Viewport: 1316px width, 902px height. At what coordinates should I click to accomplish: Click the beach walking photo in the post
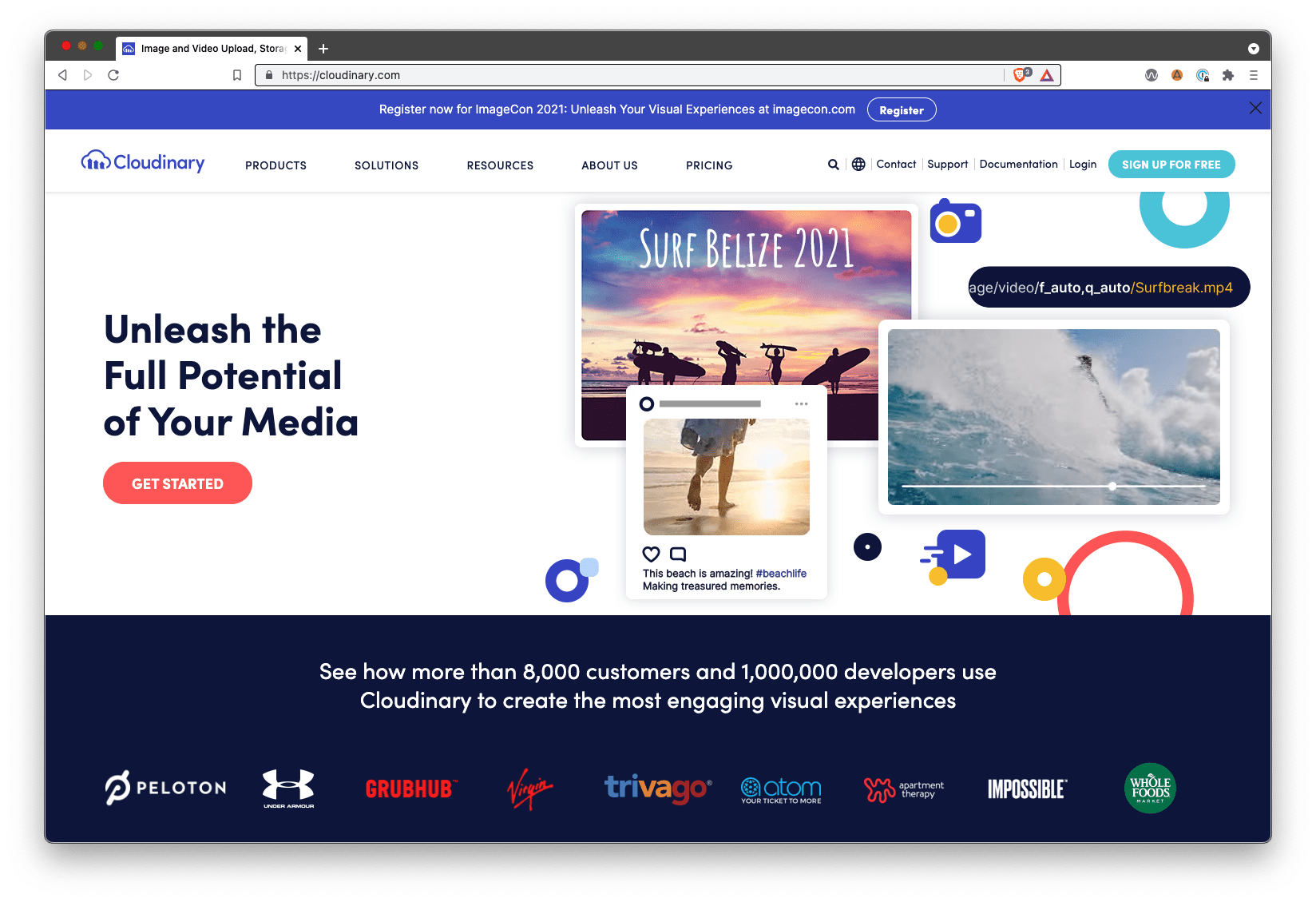(727, 477)
